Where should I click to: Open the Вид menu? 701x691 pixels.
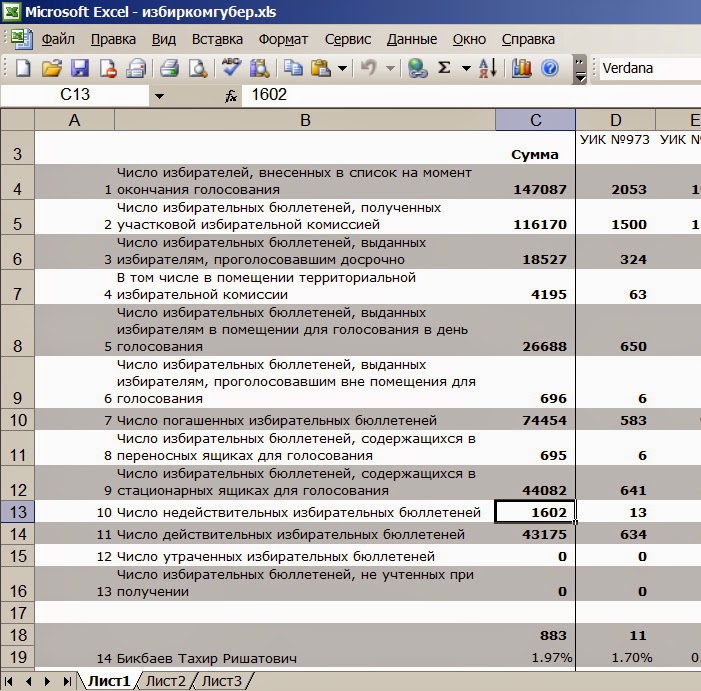point(164,39)
